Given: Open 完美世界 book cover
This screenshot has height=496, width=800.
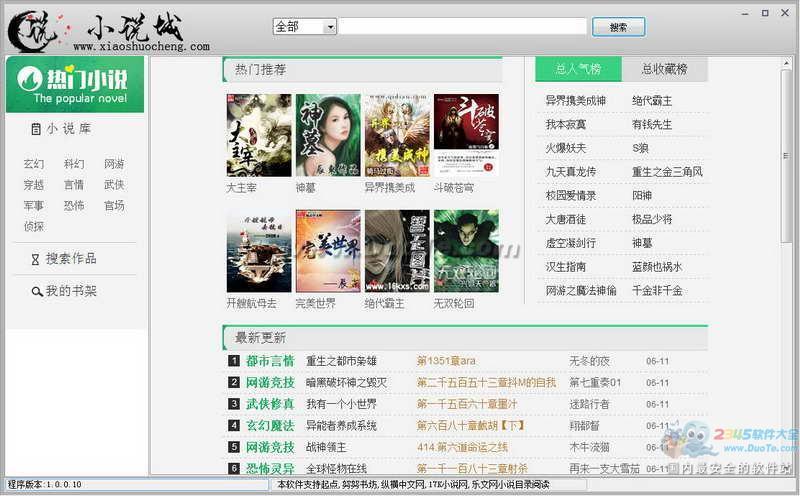Looking at the screenshot, I should coord(328,251).
